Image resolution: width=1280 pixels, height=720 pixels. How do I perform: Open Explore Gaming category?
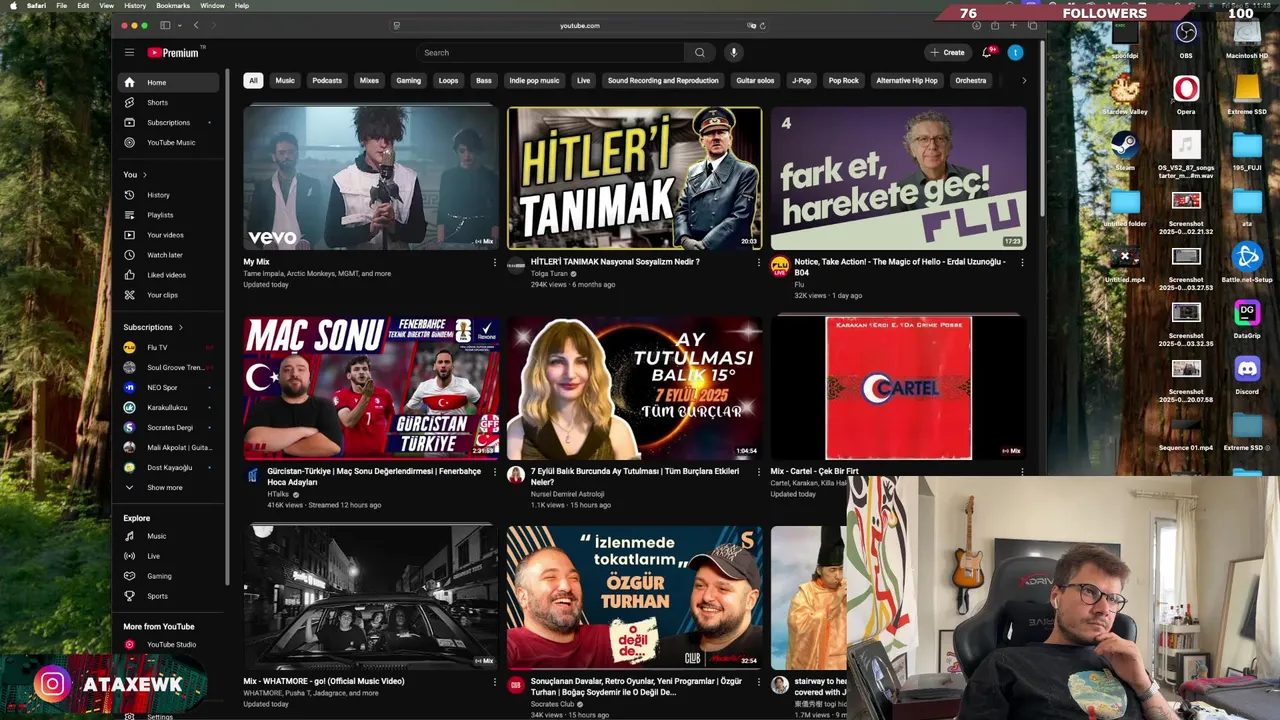point(169,576)
